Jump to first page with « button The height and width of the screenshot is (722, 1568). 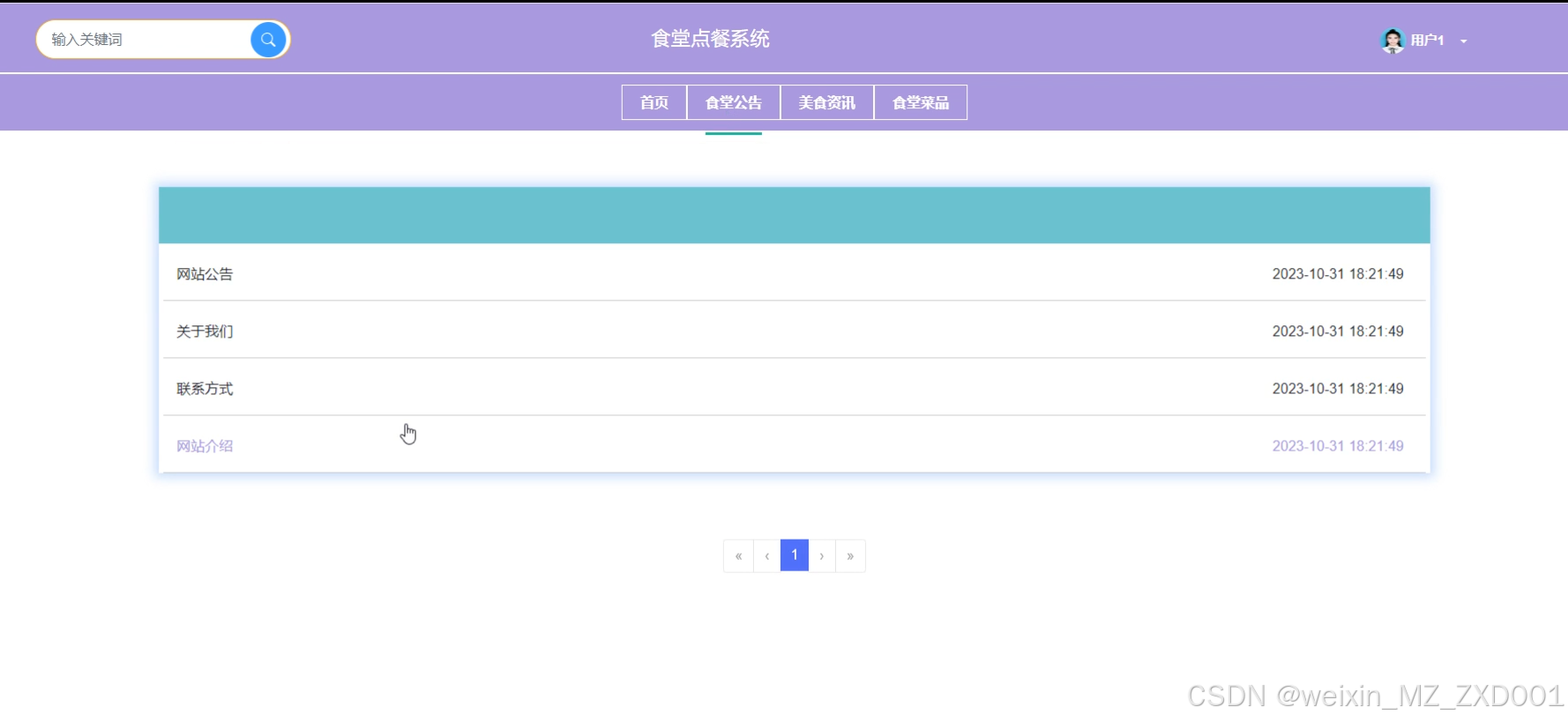tap(738, 555)
